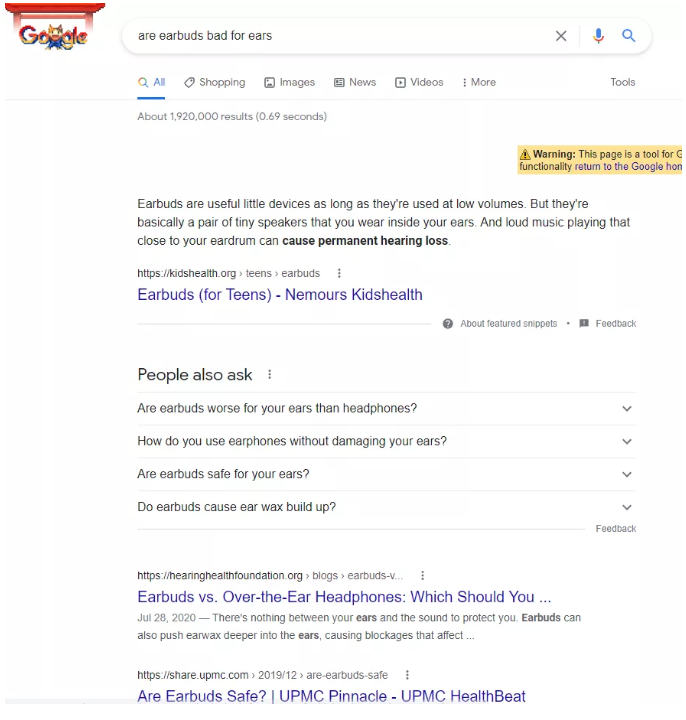
Task: Switch to the Images results tab
Action: pos(289,82)
